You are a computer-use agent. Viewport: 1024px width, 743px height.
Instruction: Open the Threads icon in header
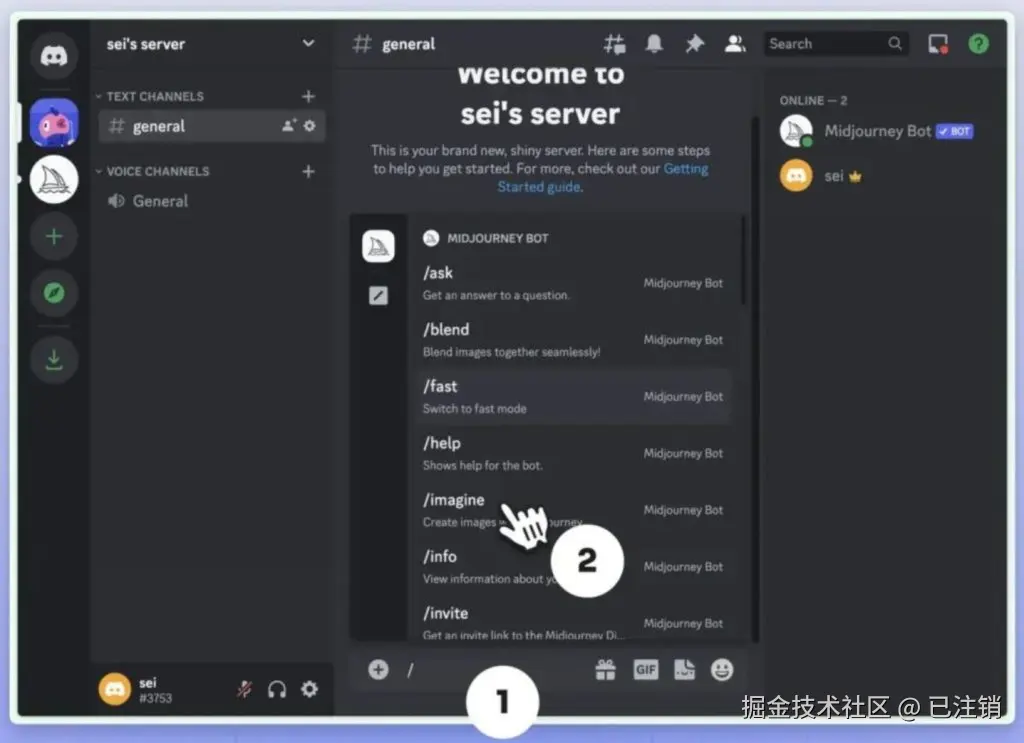tap(614, 44)
